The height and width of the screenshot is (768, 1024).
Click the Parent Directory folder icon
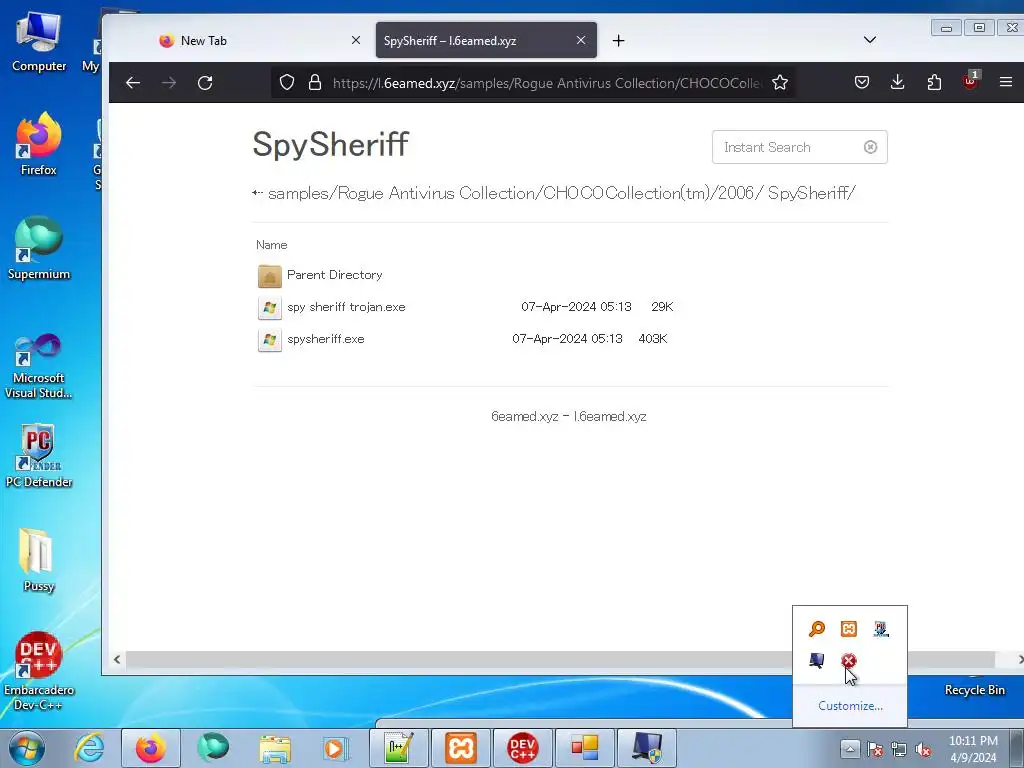tap(270, 276)
